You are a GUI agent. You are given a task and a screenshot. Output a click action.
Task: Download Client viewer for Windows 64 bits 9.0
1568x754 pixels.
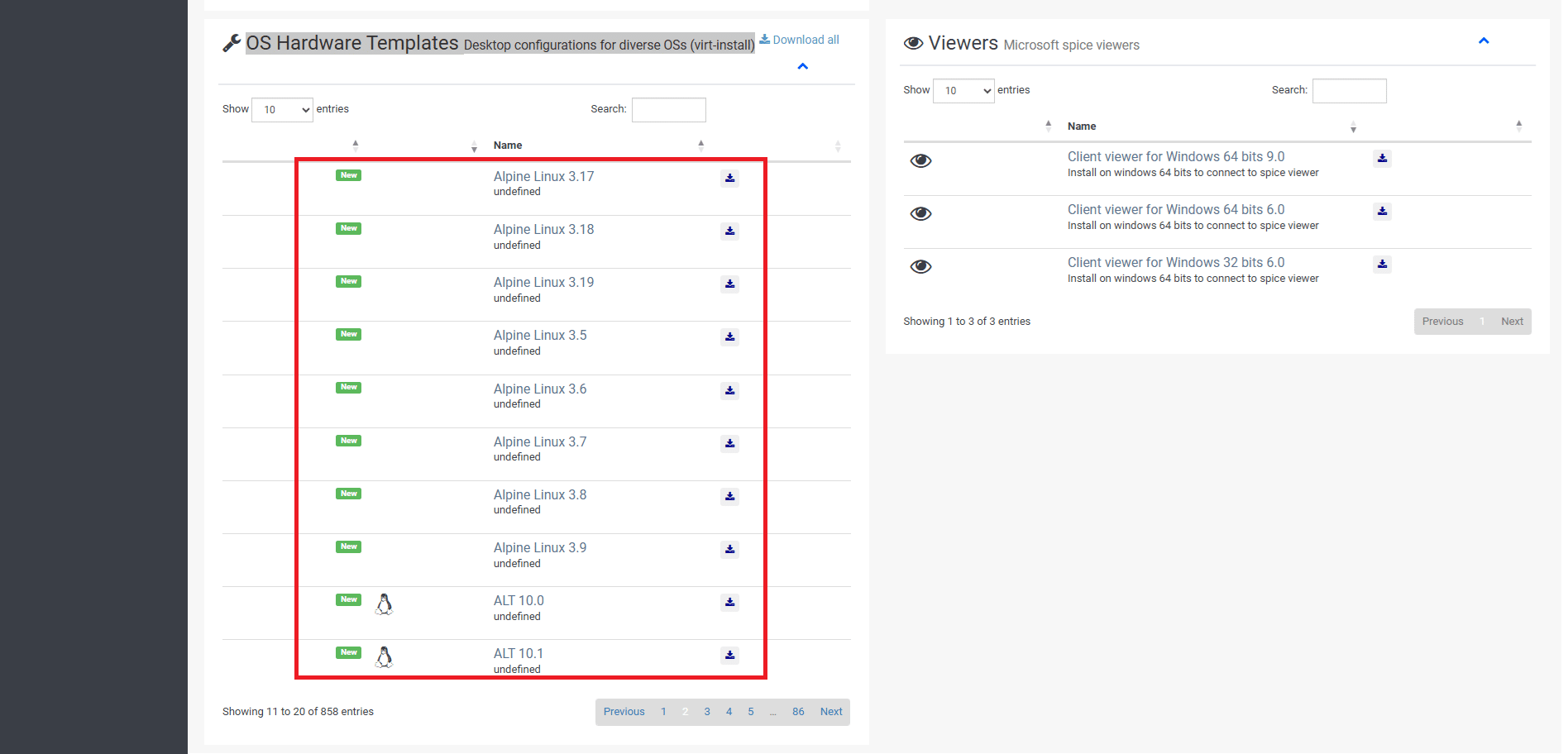[1382, 159]
